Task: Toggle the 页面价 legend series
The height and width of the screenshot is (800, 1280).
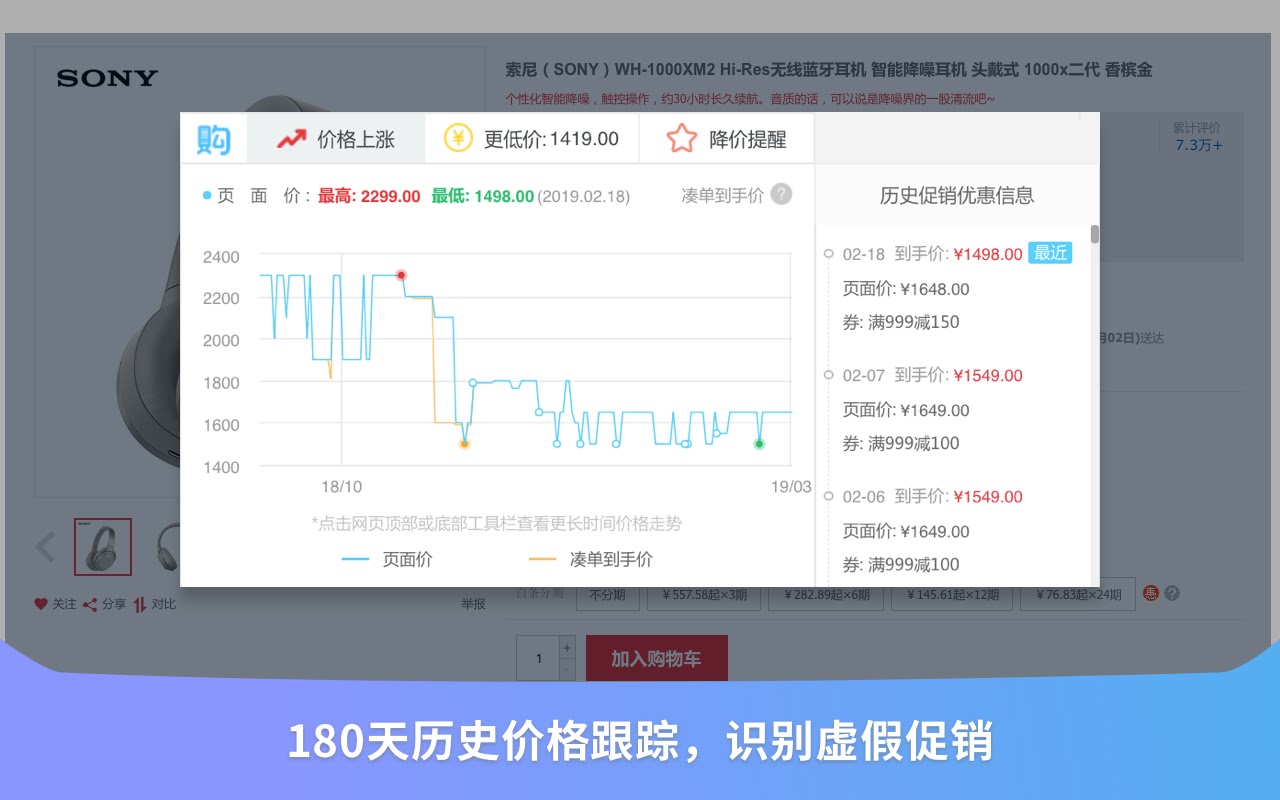Action: [387, 559]
